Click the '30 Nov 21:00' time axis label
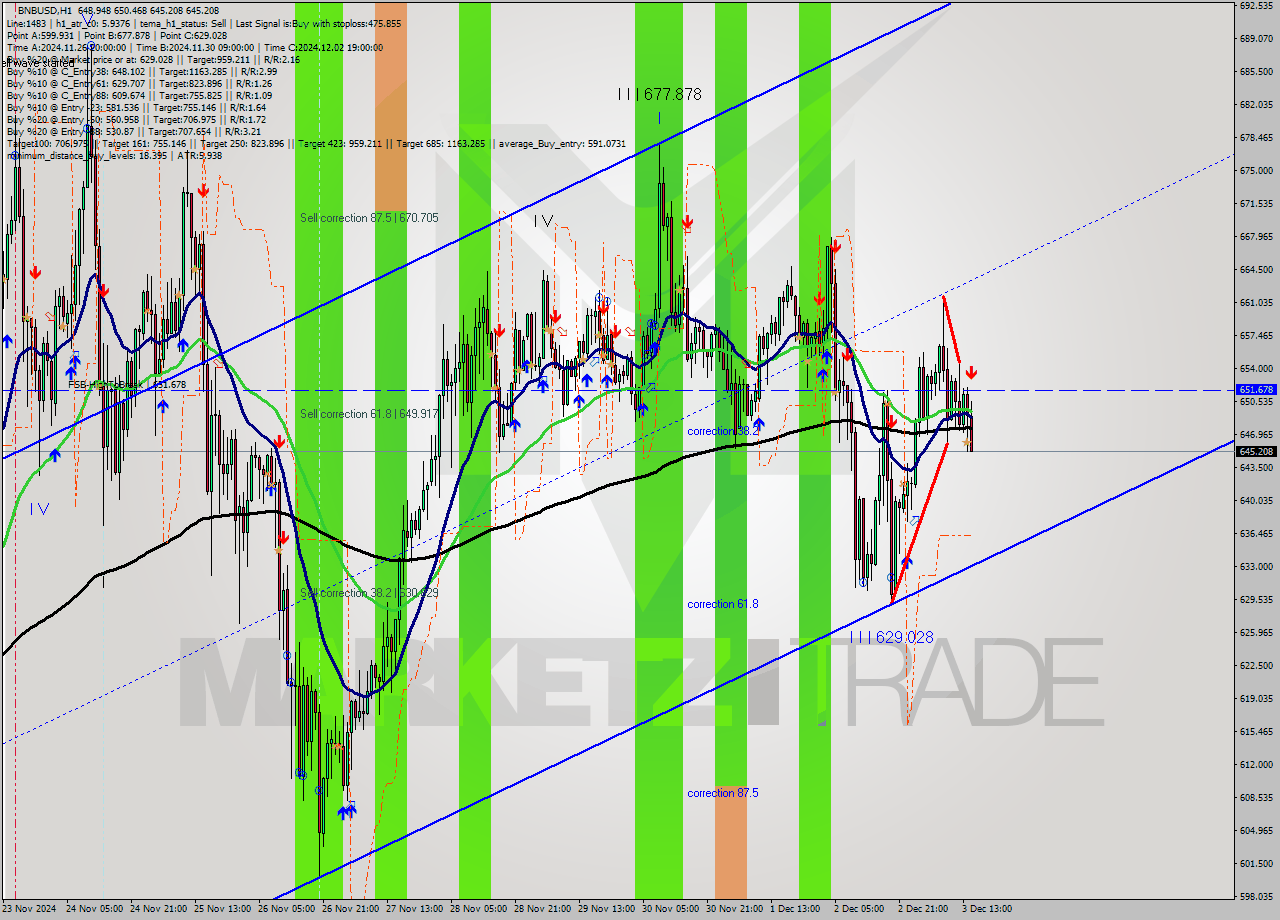 tap(734, 909)
